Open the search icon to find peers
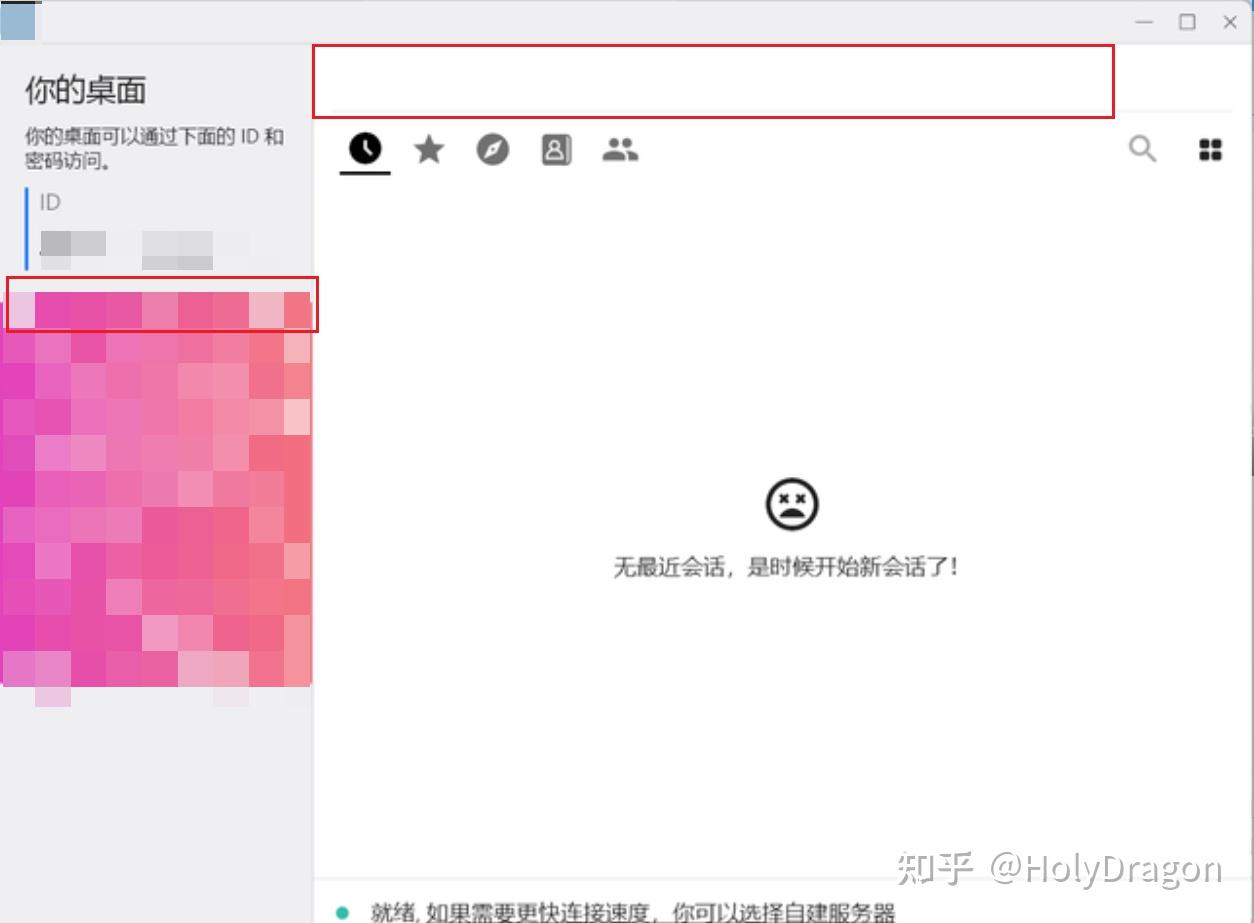The width and height of the screenshot is (1254, 923). click(x=1142, y=148)
